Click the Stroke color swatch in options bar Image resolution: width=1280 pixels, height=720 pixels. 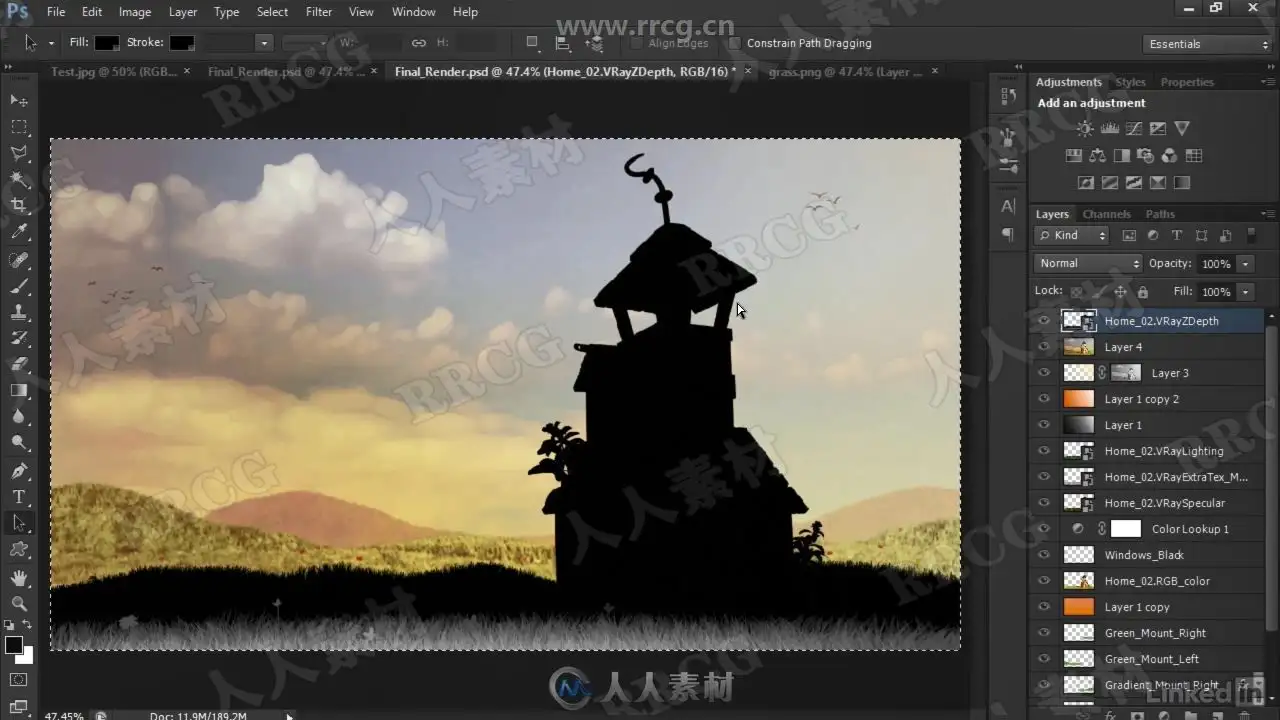(x=182, y=43)
